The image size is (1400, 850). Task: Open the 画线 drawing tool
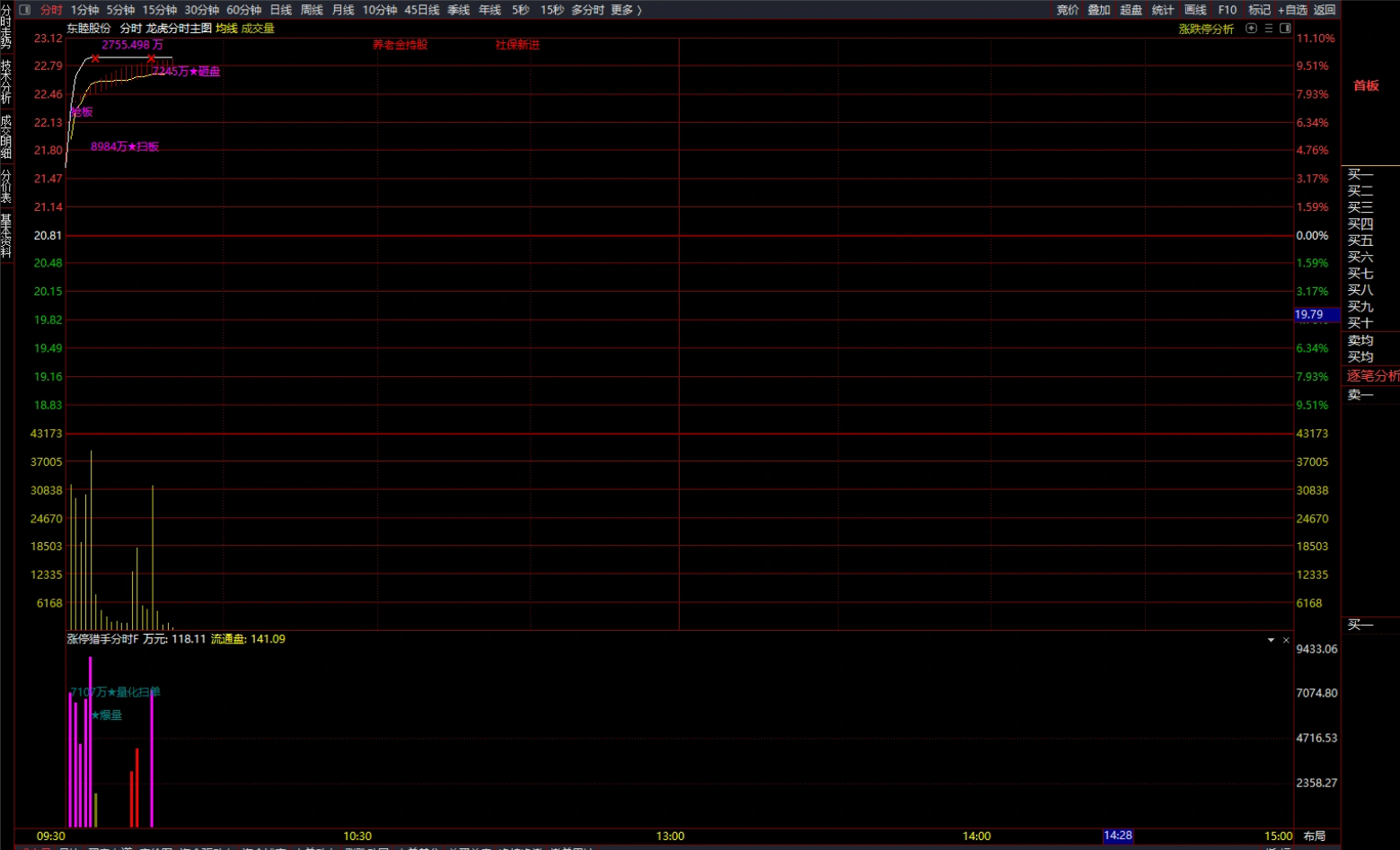[x=1195, y=10]
